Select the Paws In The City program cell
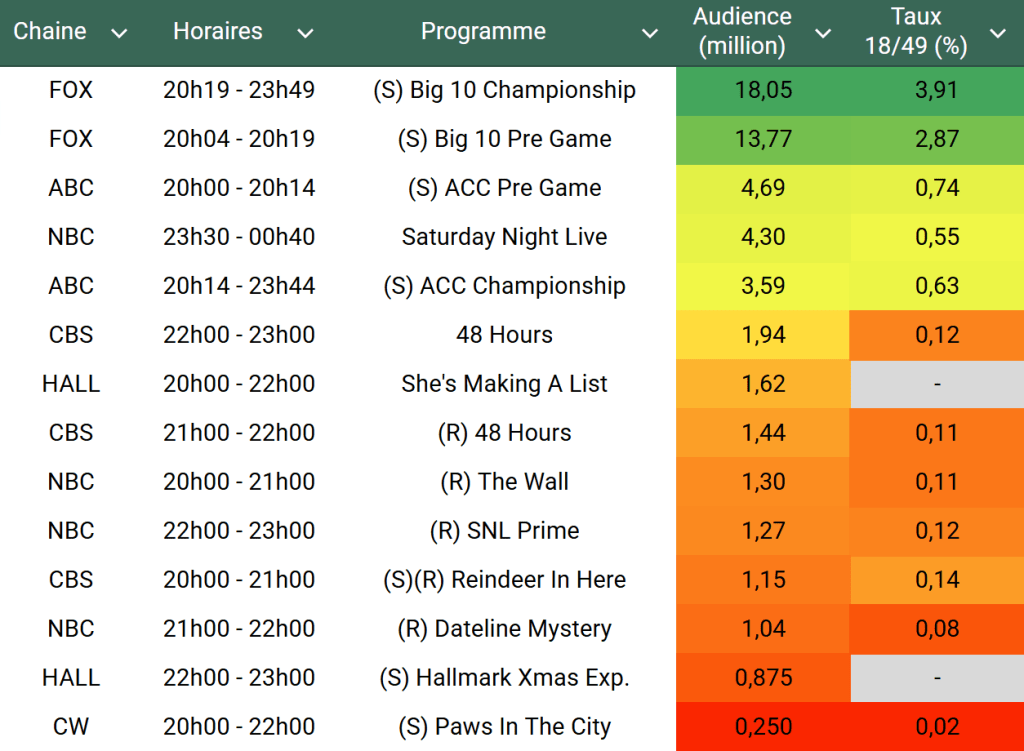 (504, 727)
